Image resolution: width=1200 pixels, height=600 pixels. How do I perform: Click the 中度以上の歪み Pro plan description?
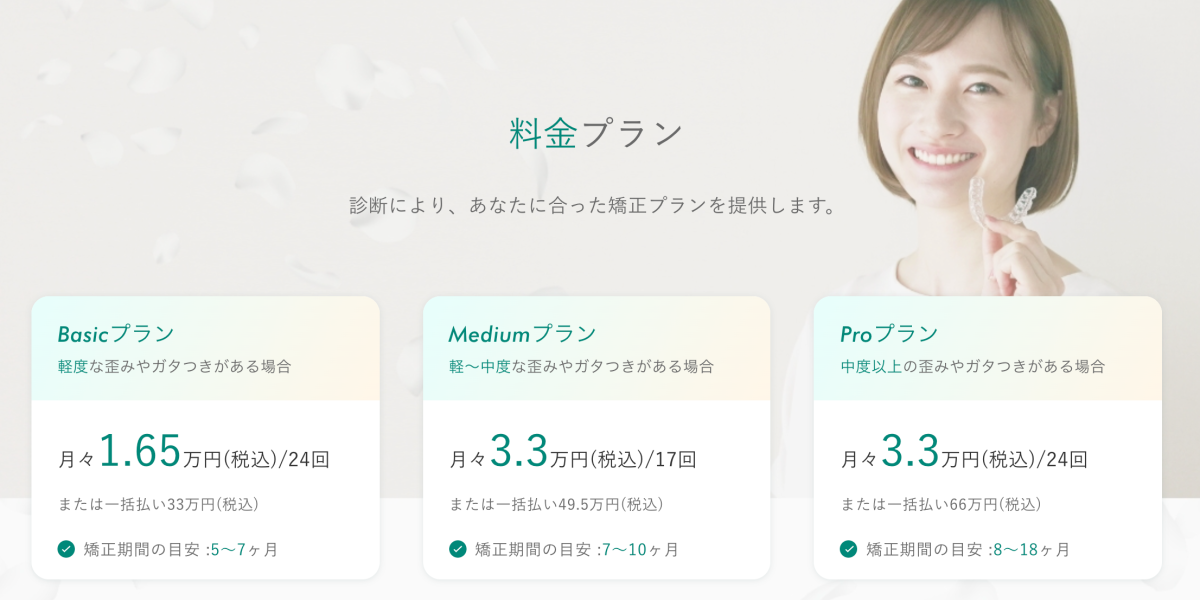pyautogui.click(x=973, y=366)
